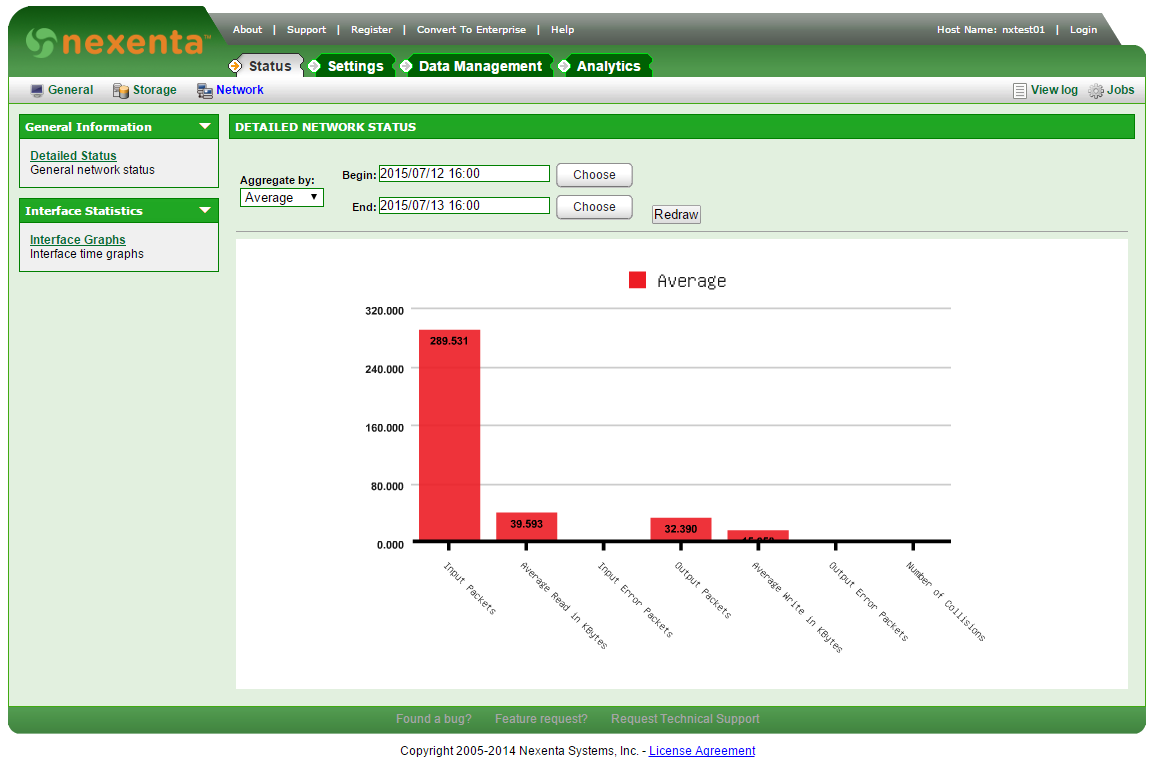
Task: Click the Analytics tab diamond icon
Action: (x=564, y=66)
